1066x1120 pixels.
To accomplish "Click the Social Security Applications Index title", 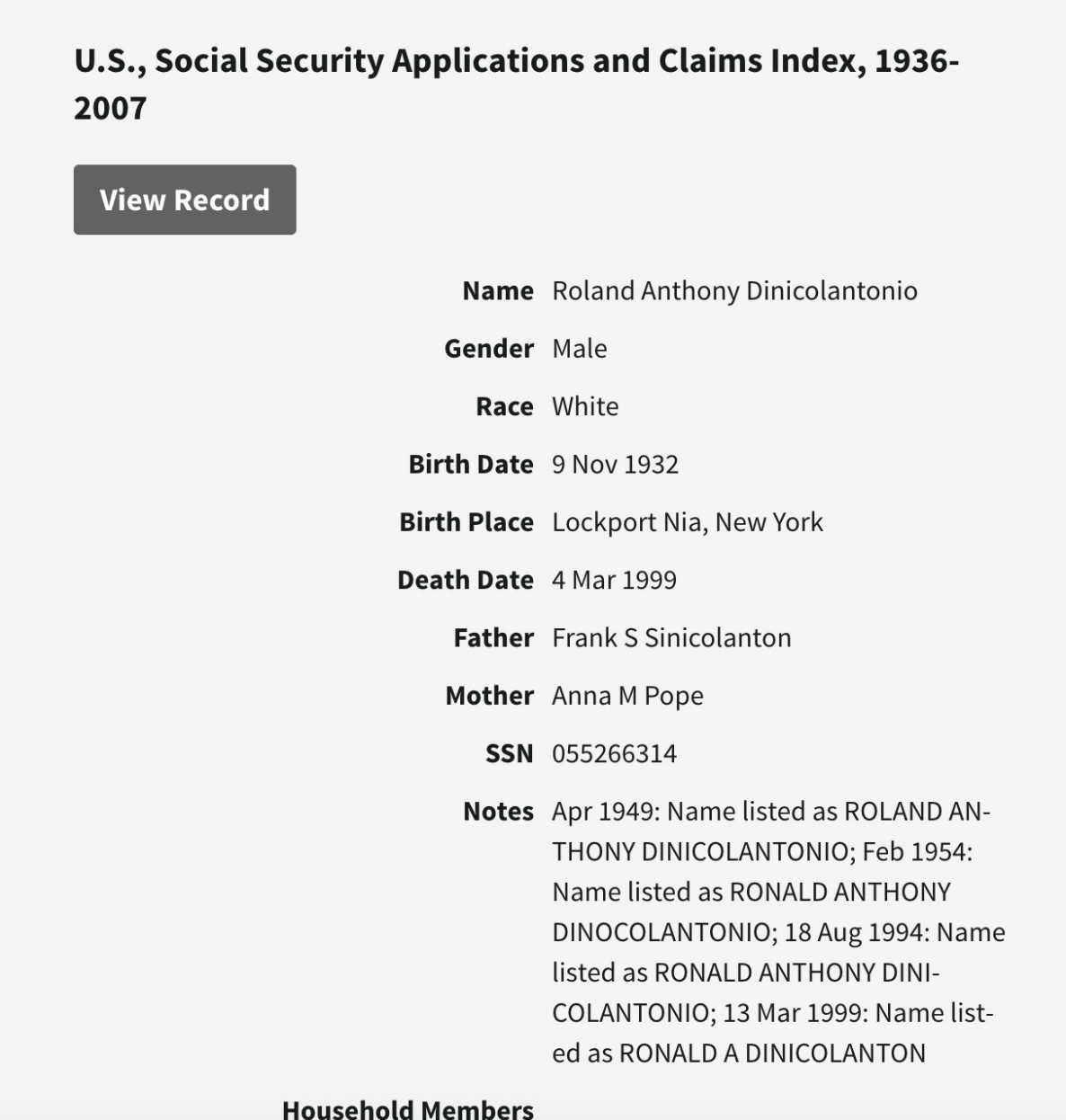I will (516, 84).
